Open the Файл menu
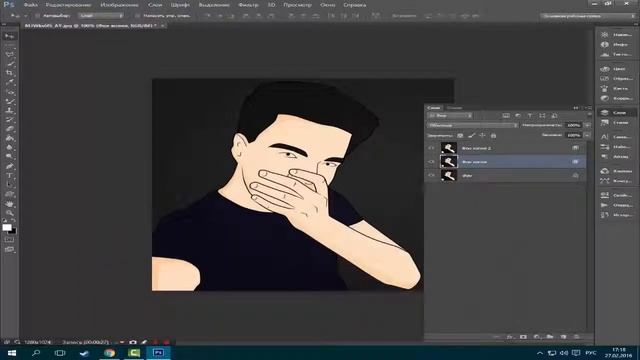The image size is (640, 360). (31, 5)
